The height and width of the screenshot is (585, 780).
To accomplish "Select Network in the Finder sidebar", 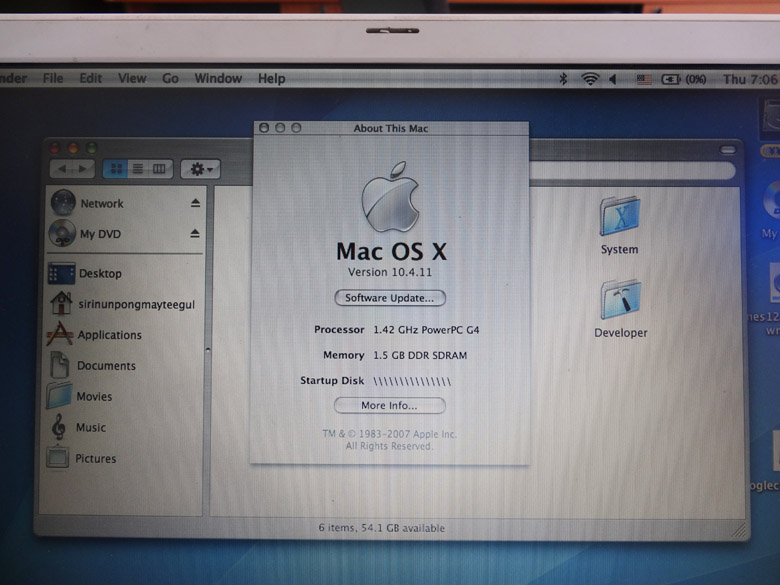I will pos(102,203).
